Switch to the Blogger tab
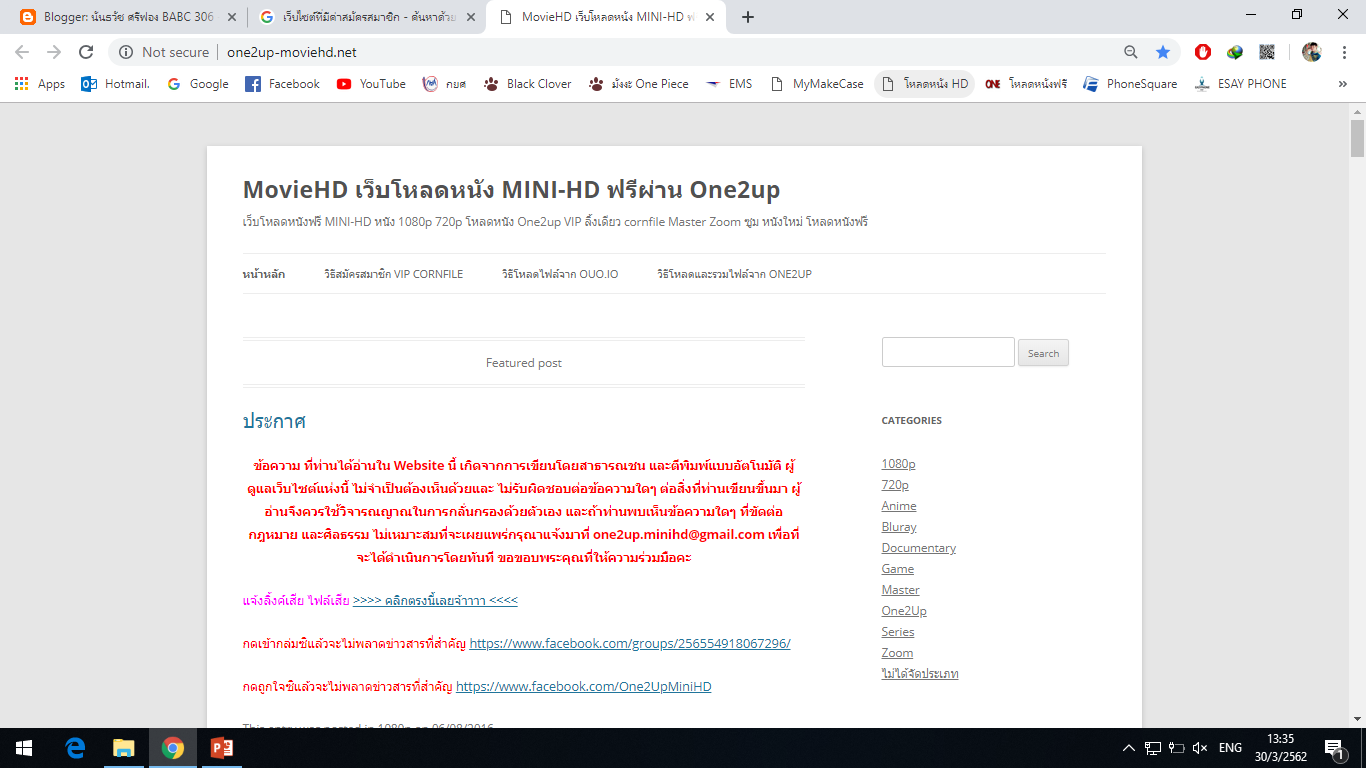This screenshot has width=1366, height=768. [120, 16]
